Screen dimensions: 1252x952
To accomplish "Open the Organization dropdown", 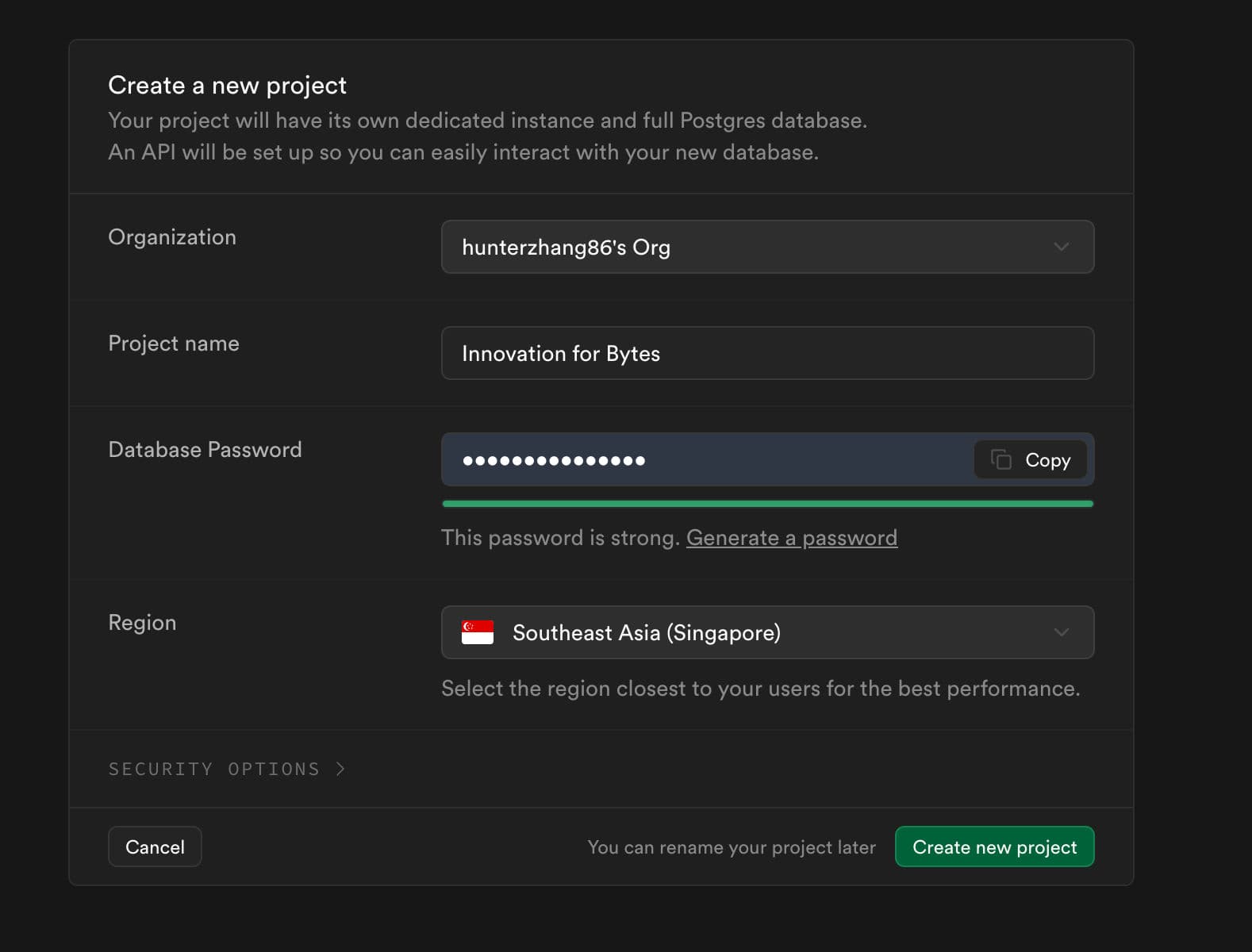I will click(x=766, y=247).
